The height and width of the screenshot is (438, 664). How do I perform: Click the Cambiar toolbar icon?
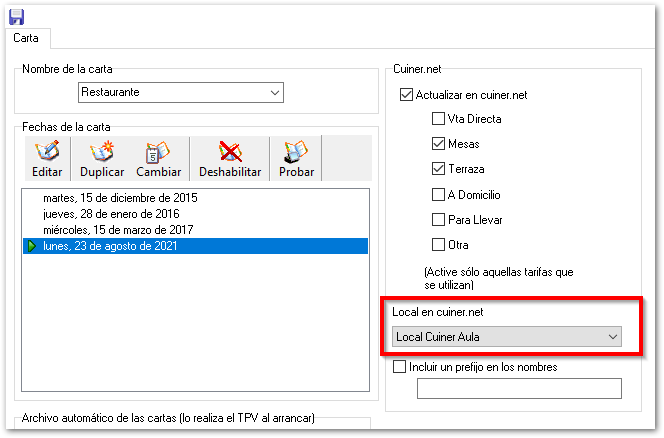[159, 159]
